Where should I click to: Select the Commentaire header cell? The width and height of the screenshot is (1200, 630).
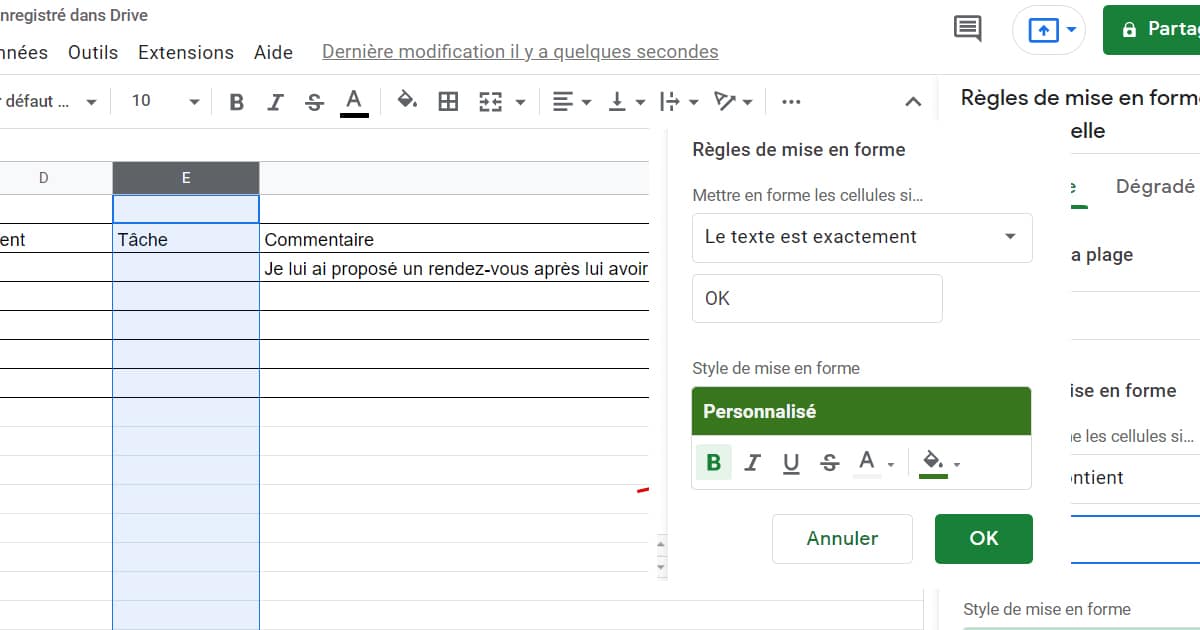tap(454, 239)
